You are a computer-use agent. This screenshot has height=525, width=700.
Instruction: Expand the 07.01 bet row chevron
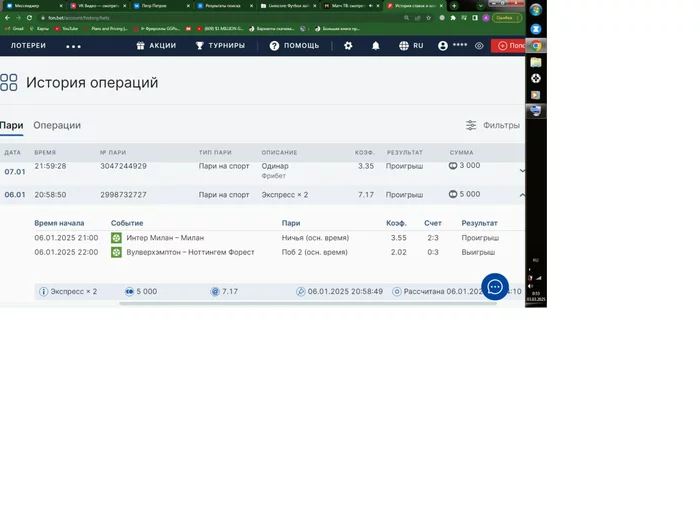(522, 171)
